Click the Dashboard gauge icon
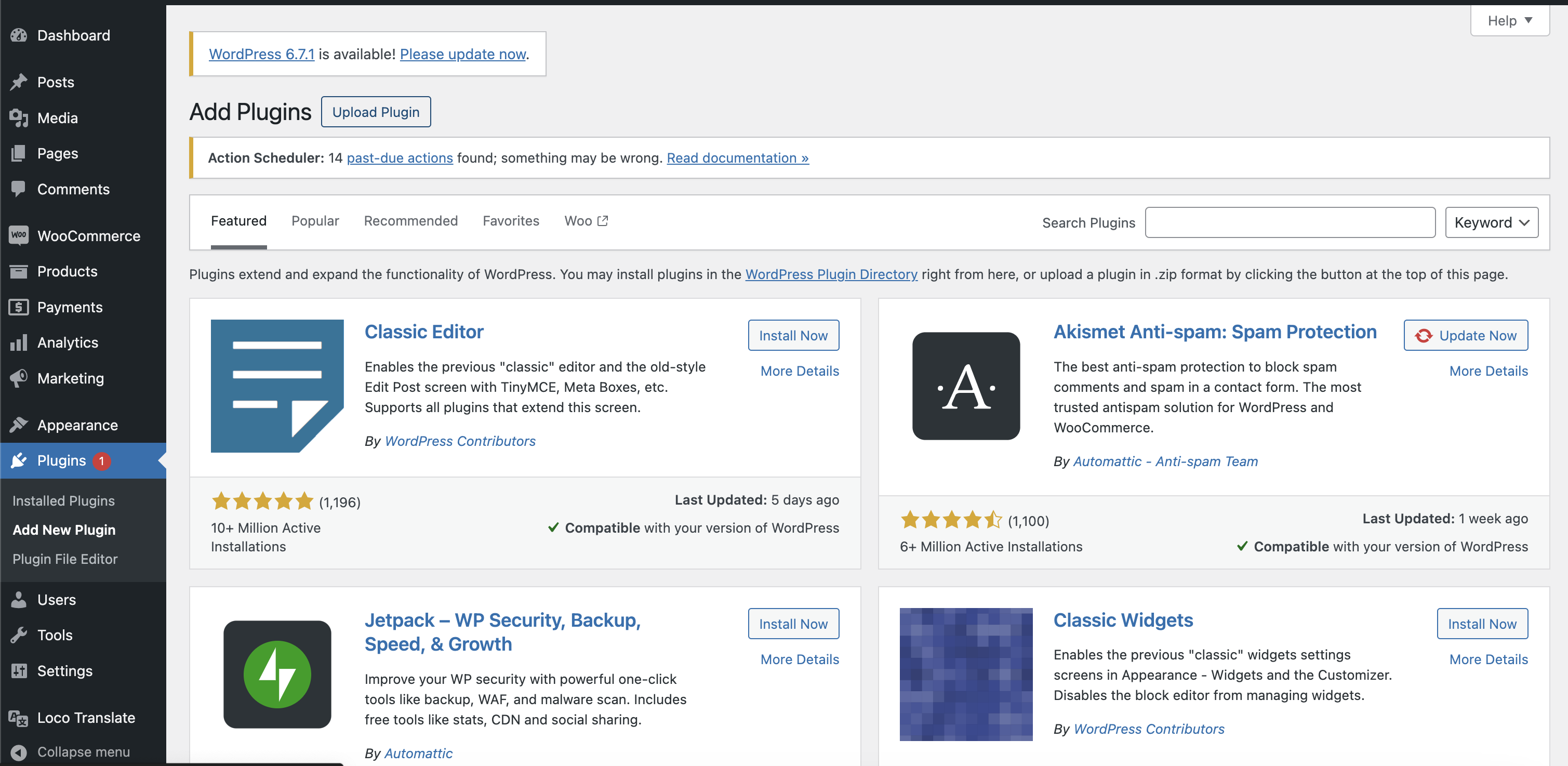The height and width of the screenshot is (766, 1568). 19,35
